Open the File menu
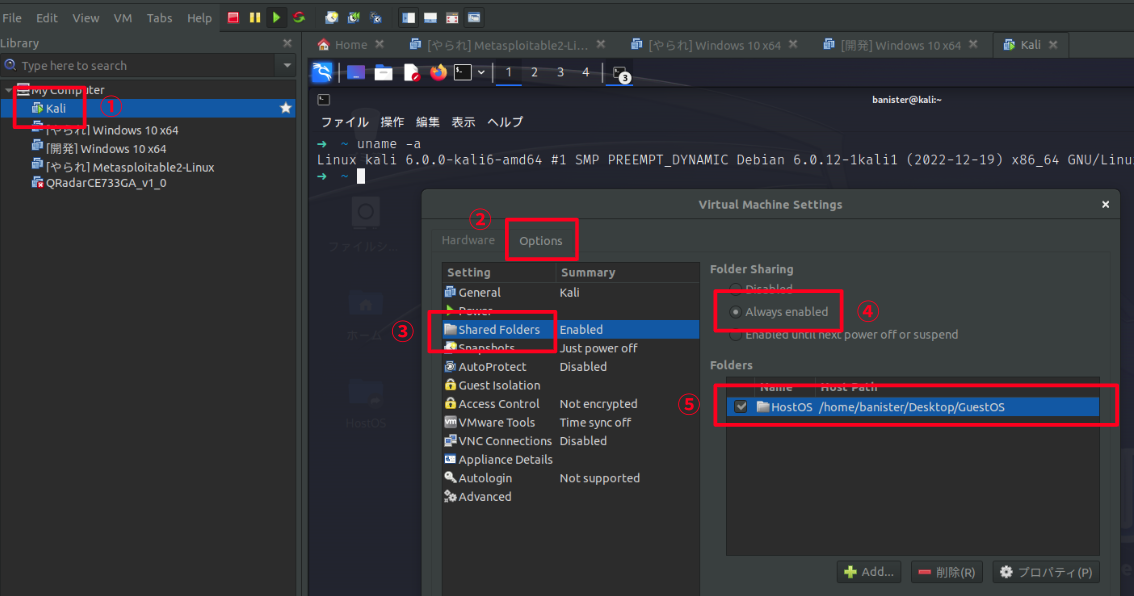This screenshot has height=596, width=1134. (12, 18)
